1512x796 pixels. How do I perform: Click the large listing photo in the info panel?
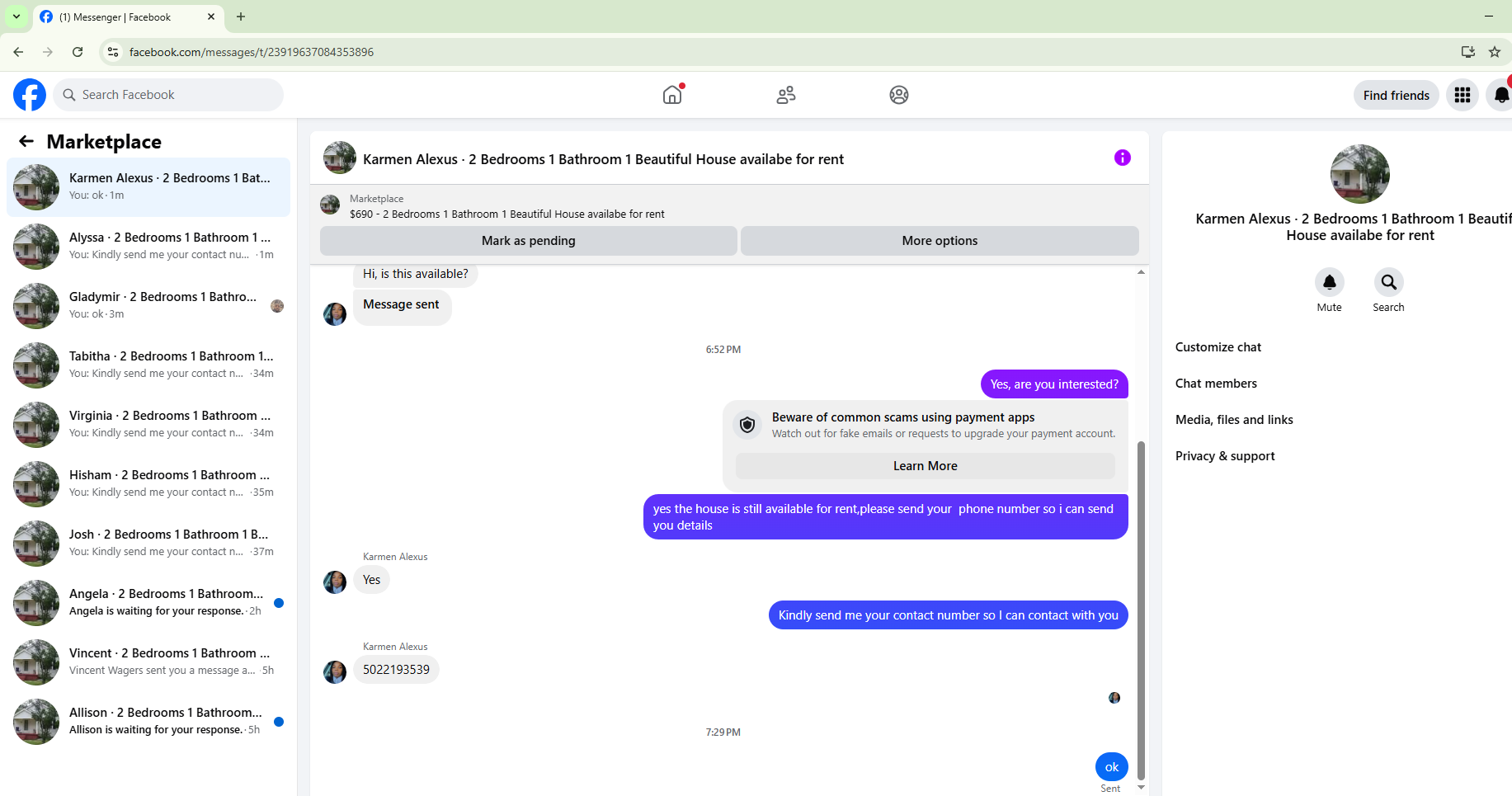pos(1360,174)
